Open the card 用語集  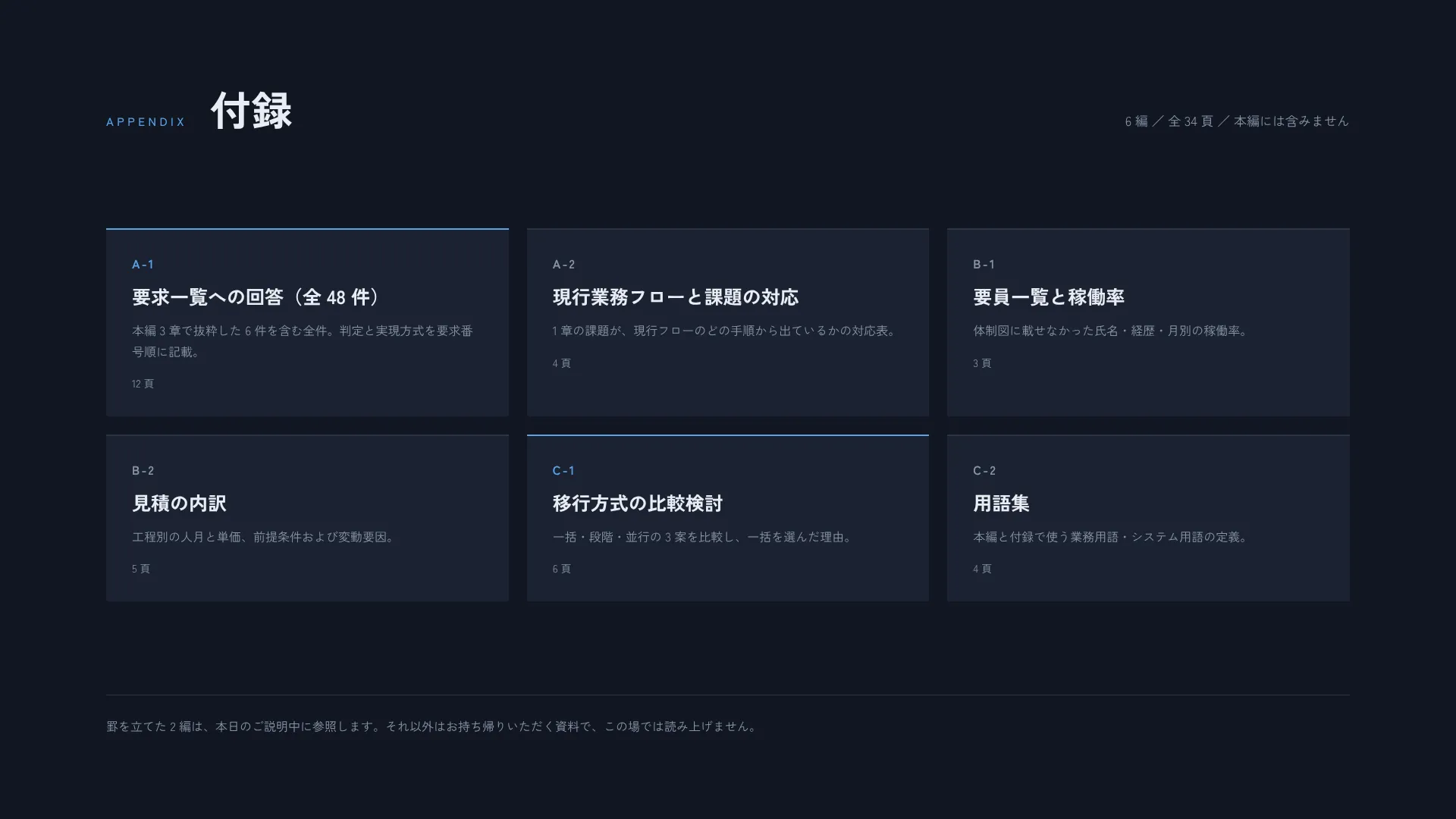coord(1148,518)
